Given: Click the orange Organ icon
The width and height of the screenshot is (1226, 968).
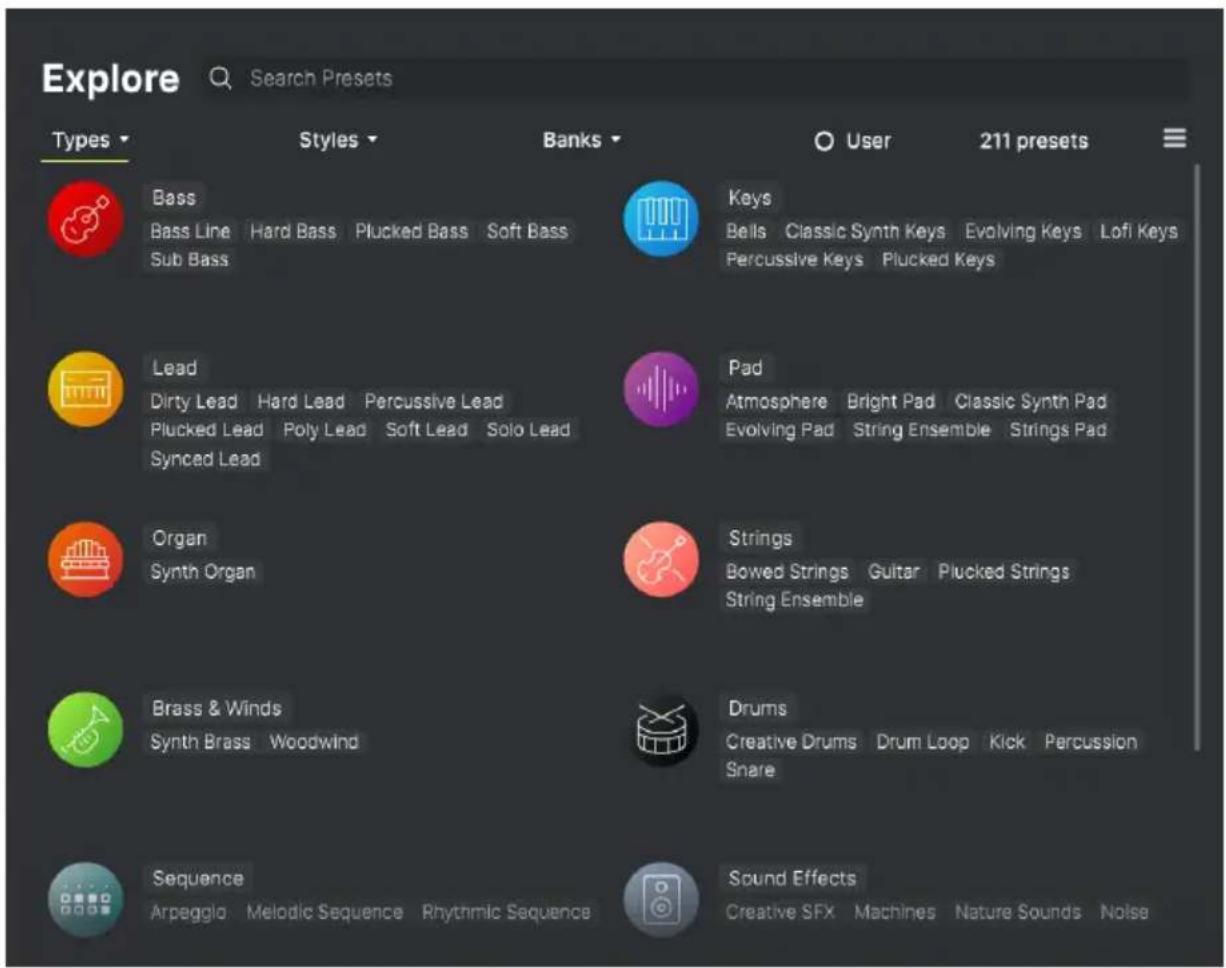Looking at the screenshot, I should pos(85,560).
